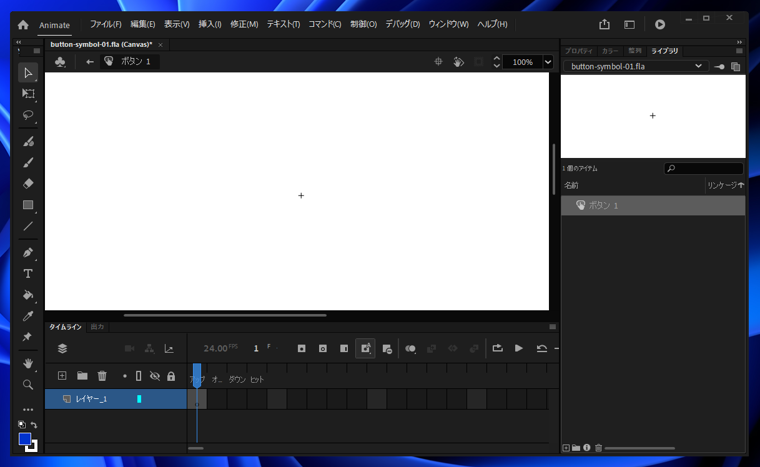Select the Free Transform tool
Image resolution: width=760 pixels, height=467 pixels.
[x=28, y=94]
